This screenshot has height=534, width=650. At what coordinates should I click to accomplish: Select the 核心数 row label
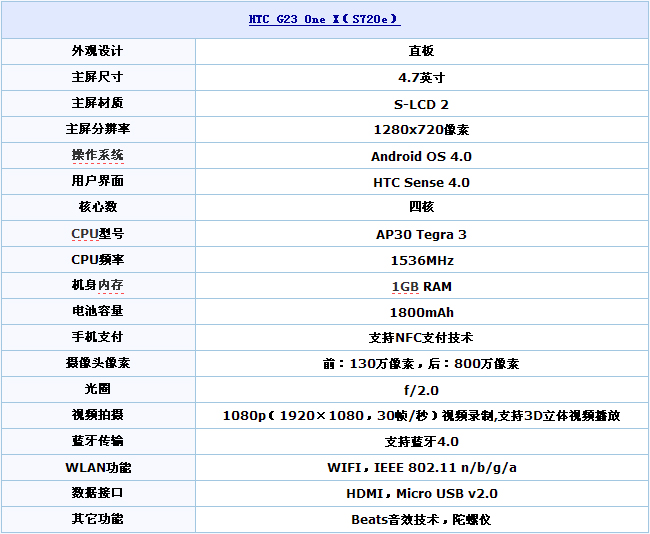click(x=98, y=207)
